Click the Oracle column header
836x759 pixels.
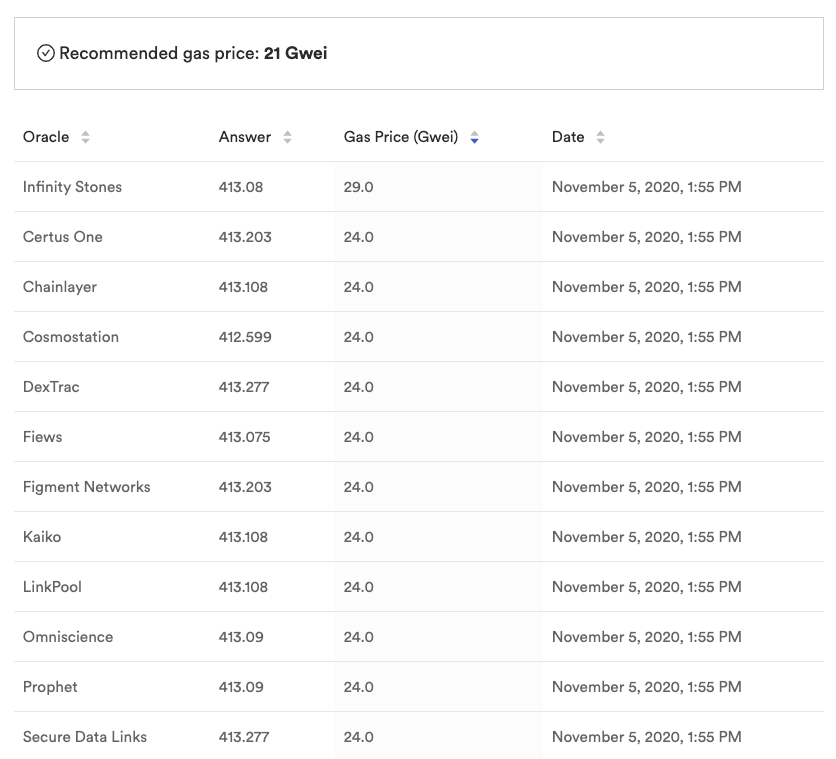pyautogui.click(x=46, y=137)
